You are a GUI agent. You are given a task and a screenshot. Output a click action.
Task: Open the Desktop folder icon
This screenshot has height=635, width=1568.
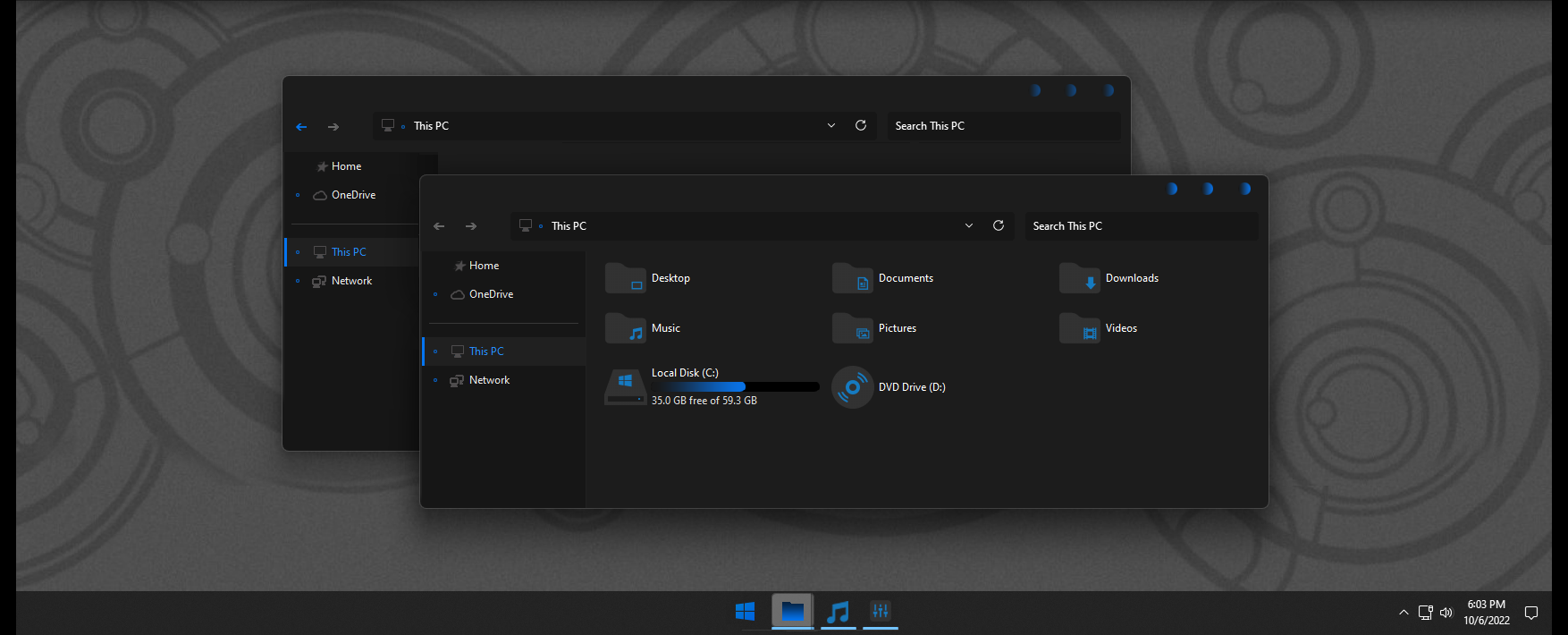pyautogui.click(x=625, y=278)
